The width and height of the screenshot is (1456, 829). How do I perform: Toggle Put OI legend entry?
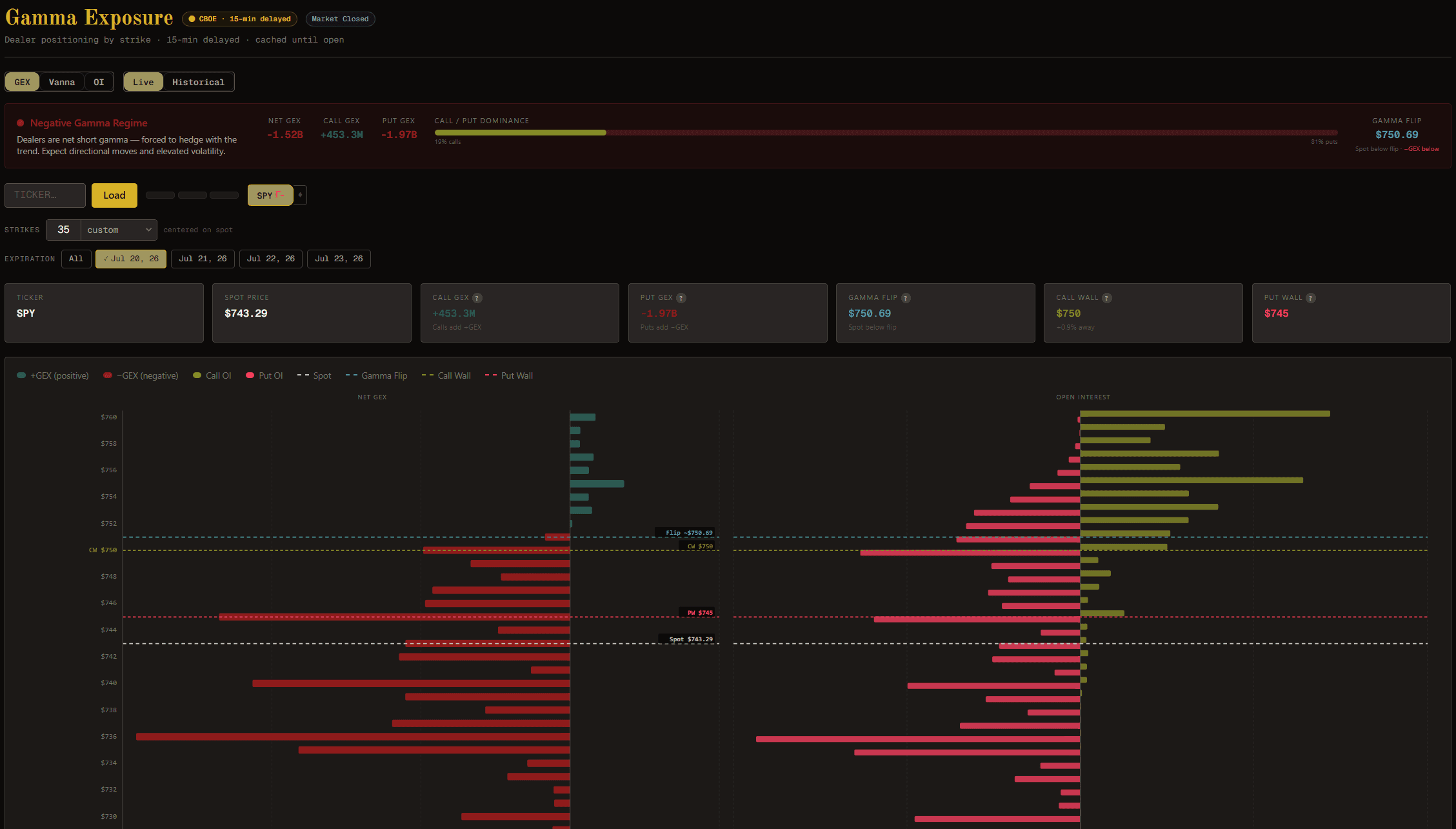[x=264, y=375]
